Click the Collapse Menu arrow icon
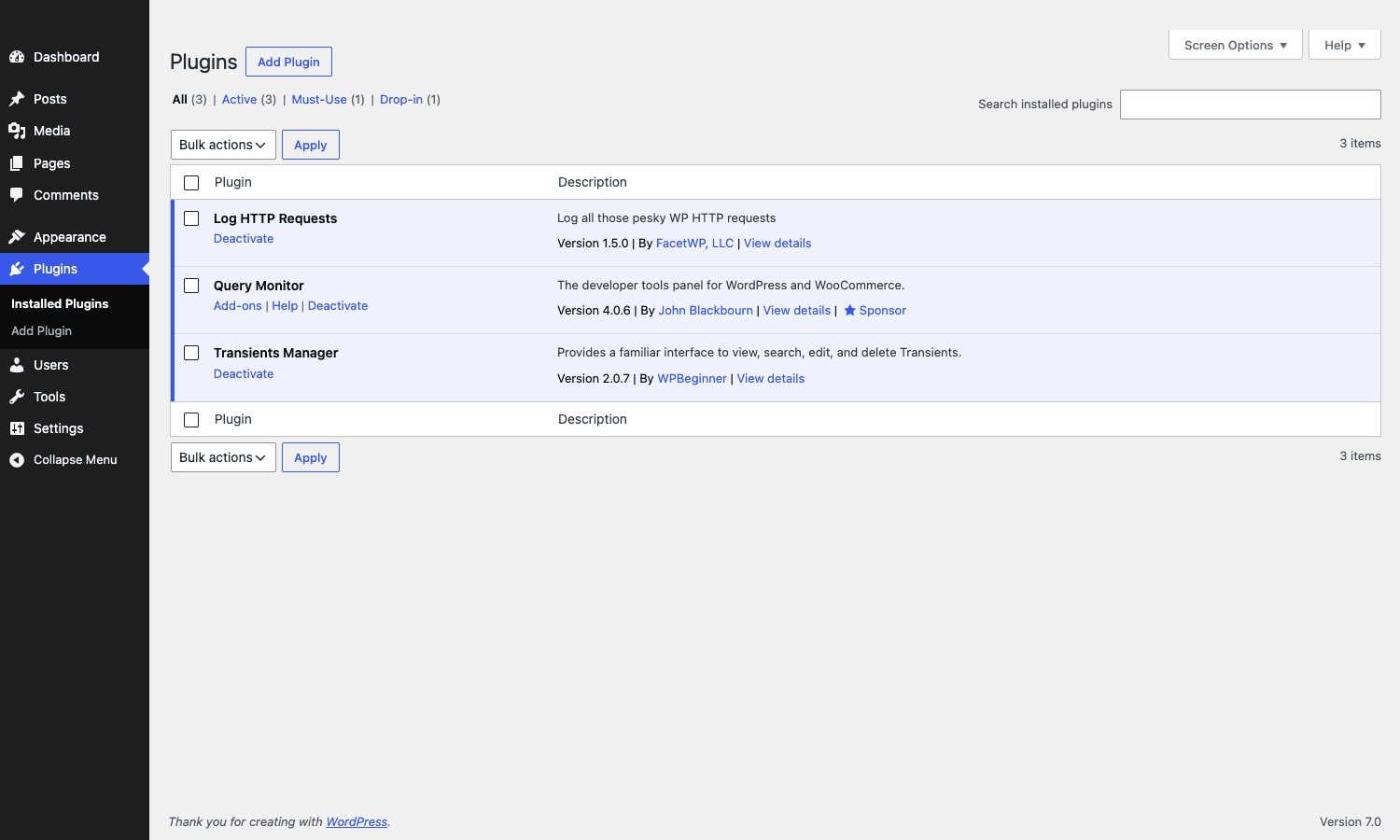The height and width of the screenshot is (840, 1400). tap(17, 460)
